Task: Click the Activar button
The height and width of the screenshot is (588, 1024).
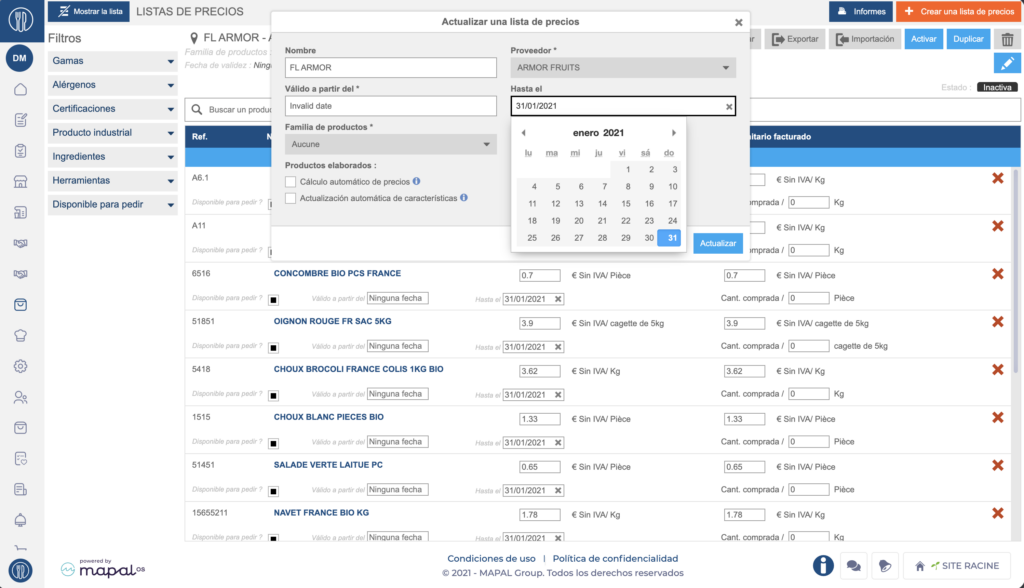Action: [x=923, y=39]
